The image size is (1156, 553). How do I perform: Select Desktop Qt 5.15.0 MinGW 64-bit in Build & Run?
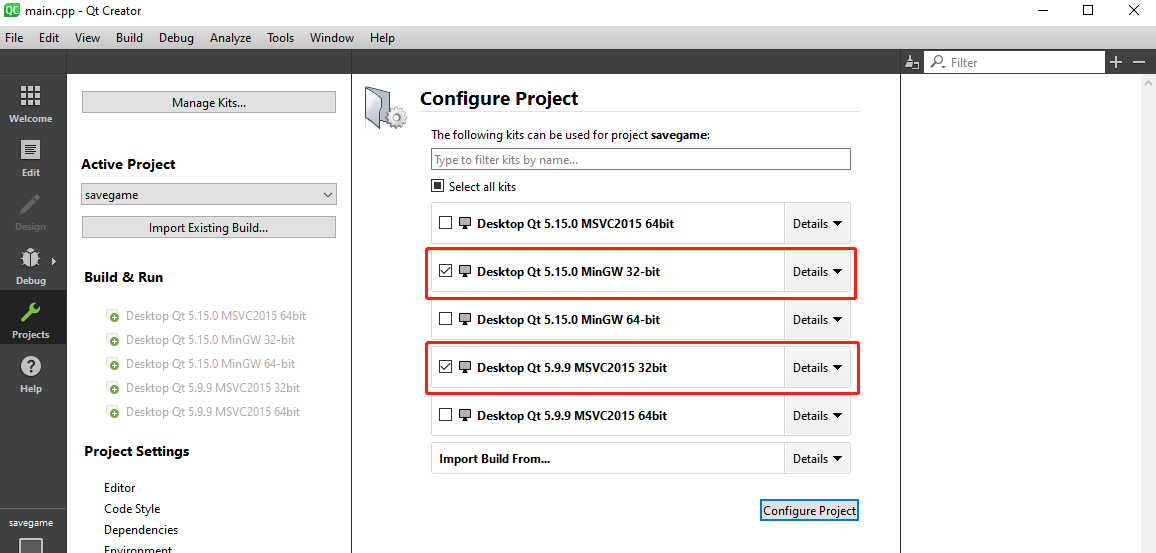click(x=211, y=364)
